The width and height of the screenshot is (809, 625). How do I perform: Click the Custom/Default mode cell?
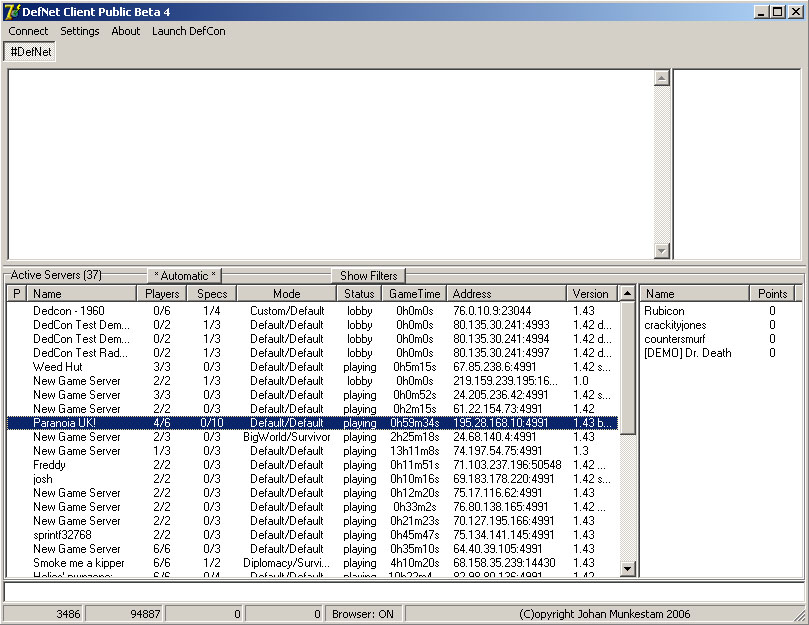(x=287, y=311)
